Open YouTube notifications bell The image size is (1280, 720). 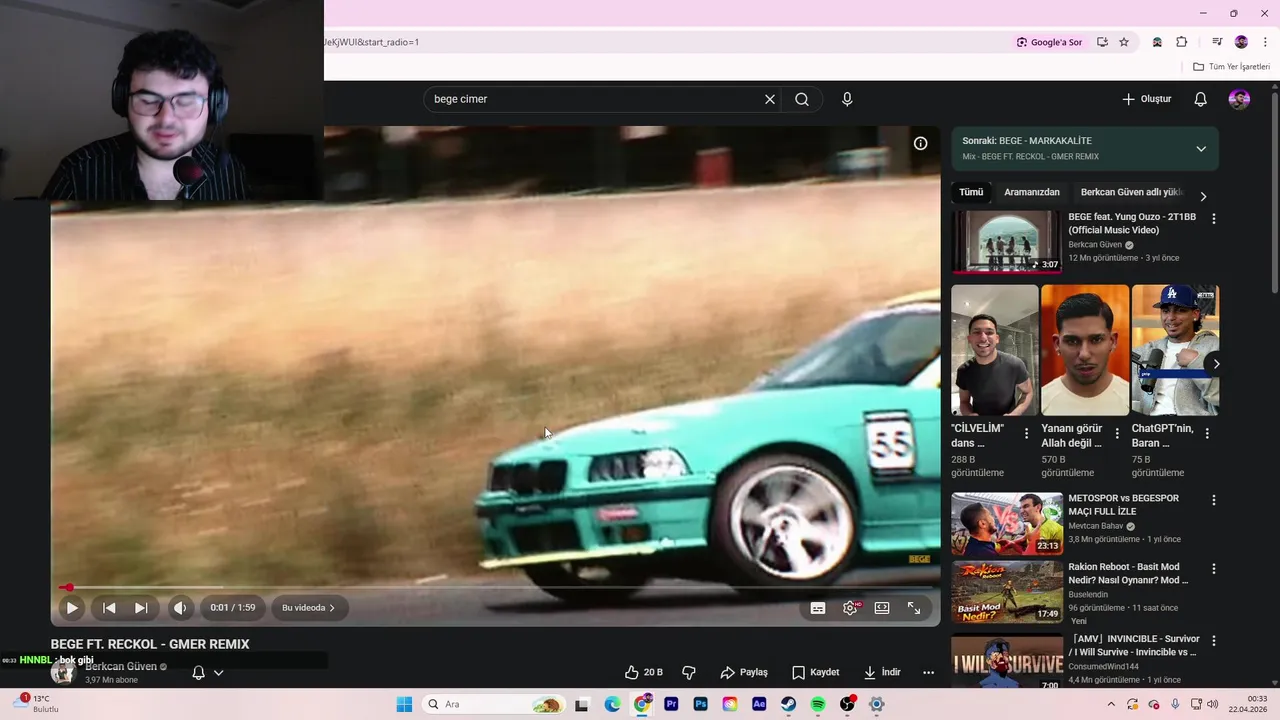click(x=1201, y=99)
